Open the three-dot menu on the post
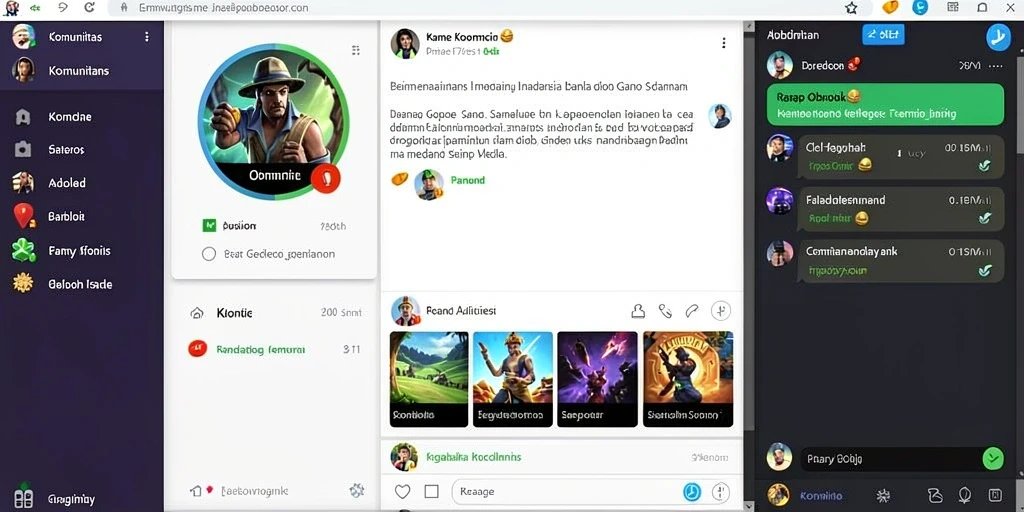Viewport: 1024px width, 512px height. pyautogui.click(x=723, y=43)
